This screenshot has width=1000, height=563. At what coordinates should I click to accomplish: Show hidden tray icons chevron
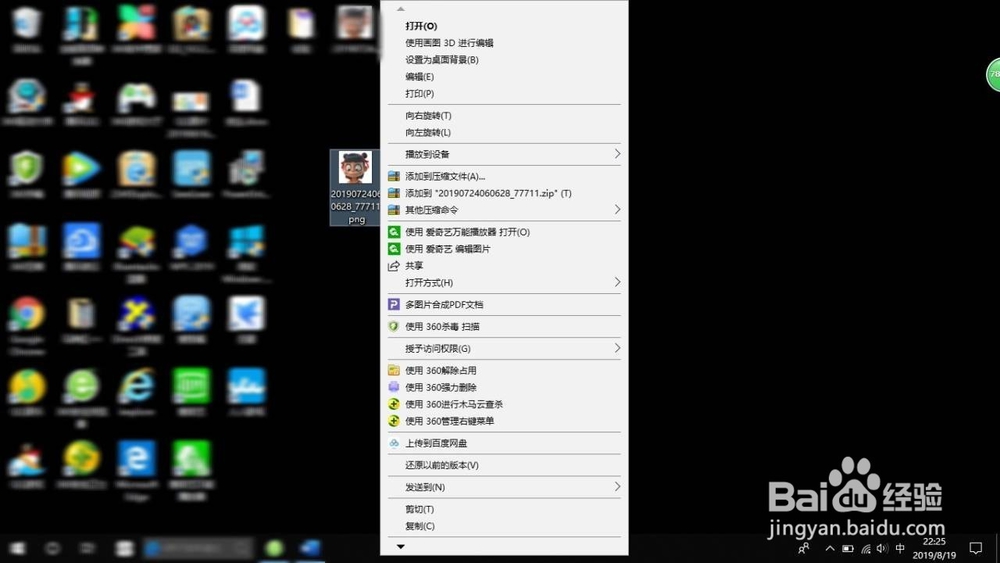point(830,548)
